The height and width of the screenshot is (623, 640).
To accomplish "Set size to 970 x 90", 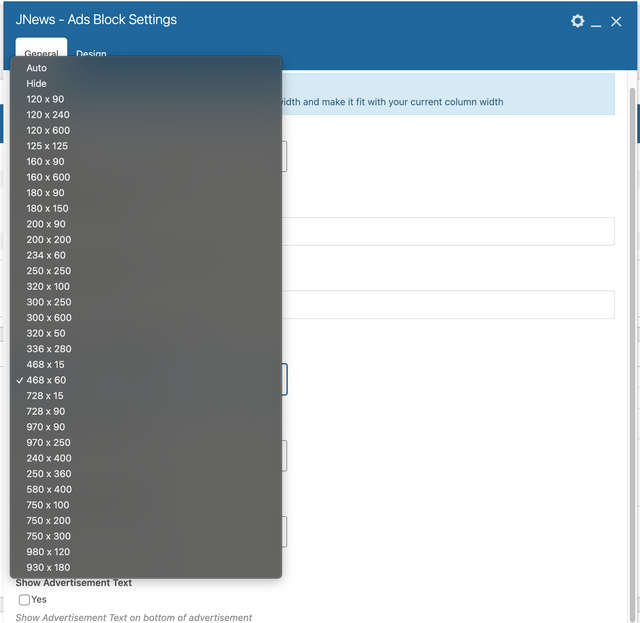I will (146, 427).
